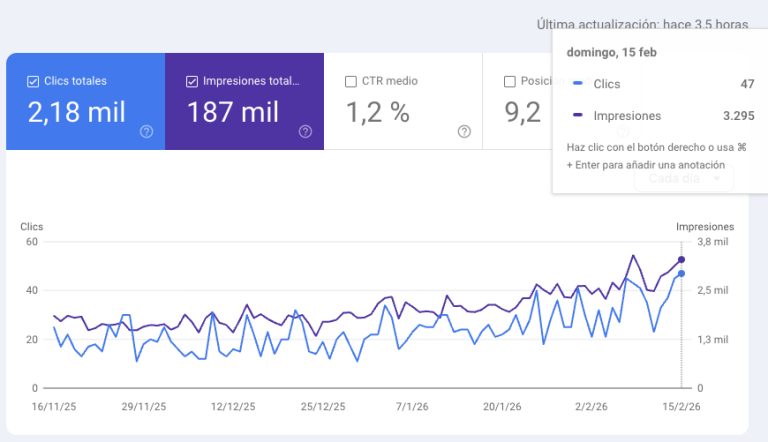Image resolution: width=768 pixels, height=442 pixels.
Task: Click the 7/1/26 date label on axis
Action: (412, 407)
